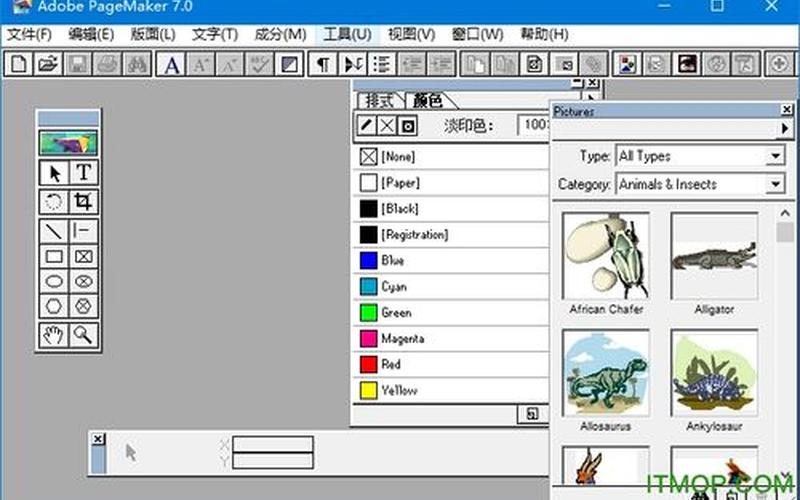
Task: Select the Polygon tool
Action: [x=54, y=306]
